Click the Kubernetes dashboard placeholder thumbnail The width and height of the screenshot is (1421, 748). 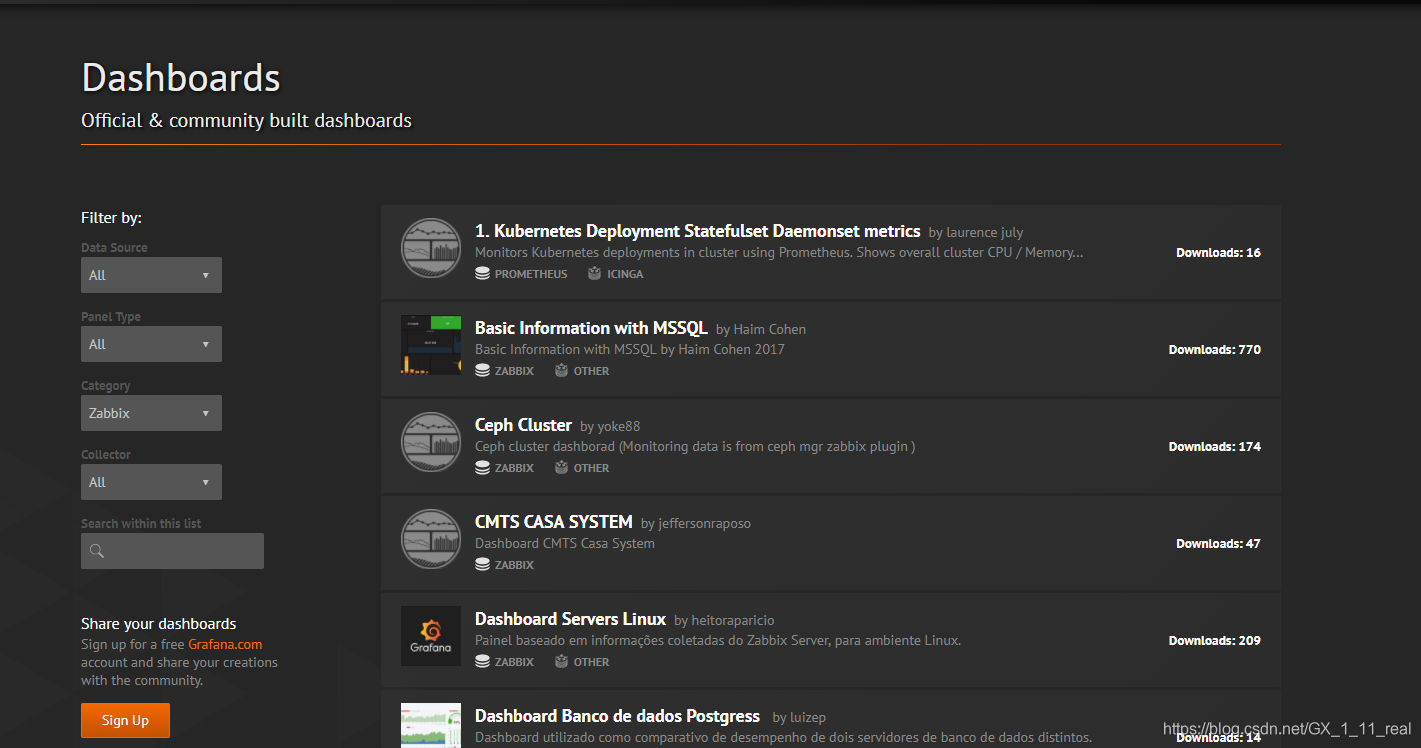tap(431, 248)
